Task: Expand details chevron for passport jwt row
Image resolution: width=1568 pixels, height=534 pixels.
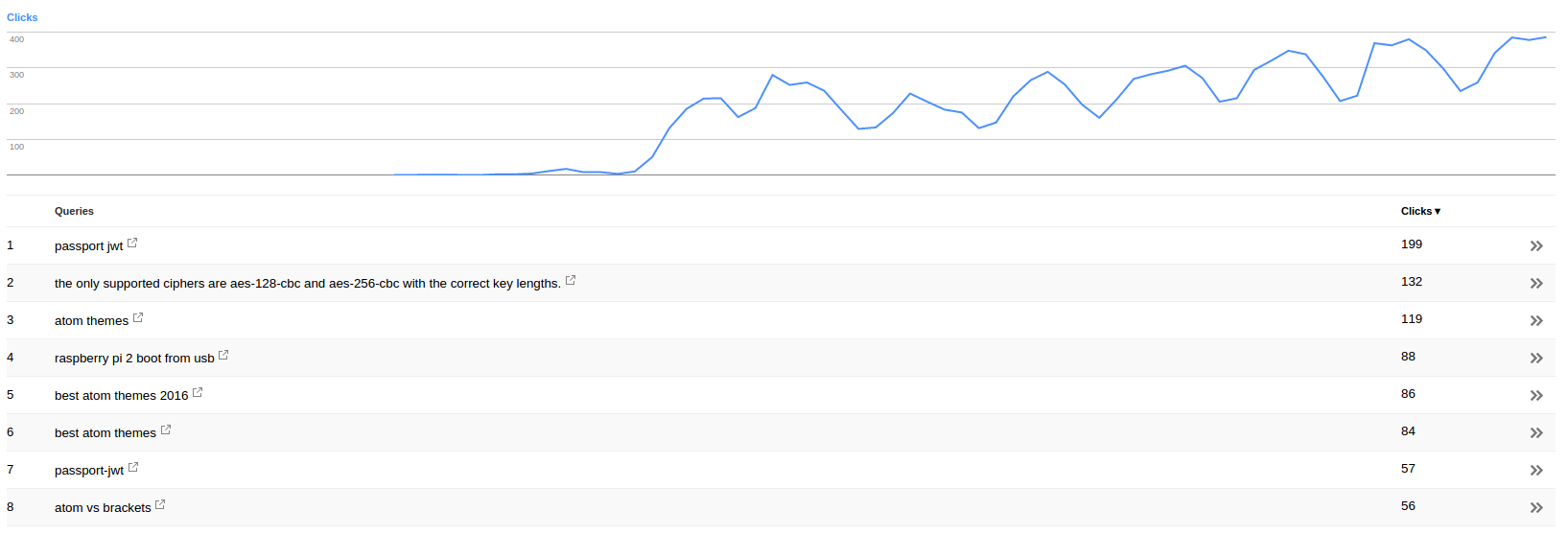Action: click(x=1536, y=246)
